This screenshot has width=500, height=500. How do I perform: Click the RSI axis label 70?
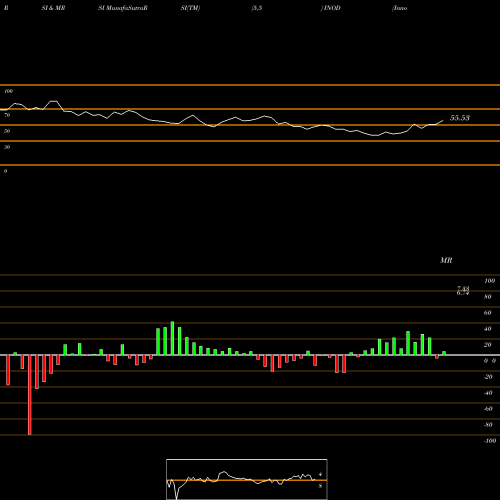click(7, 115)
